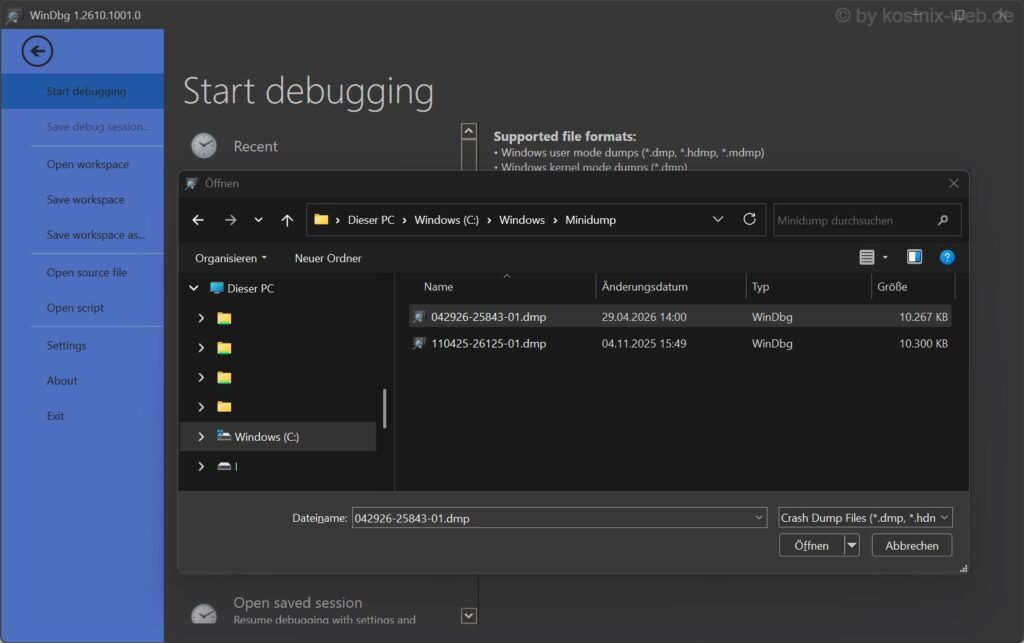The image size is (1024, 643).
Task: Select the fourth yellow folder in tree
Action: (224, 407)
